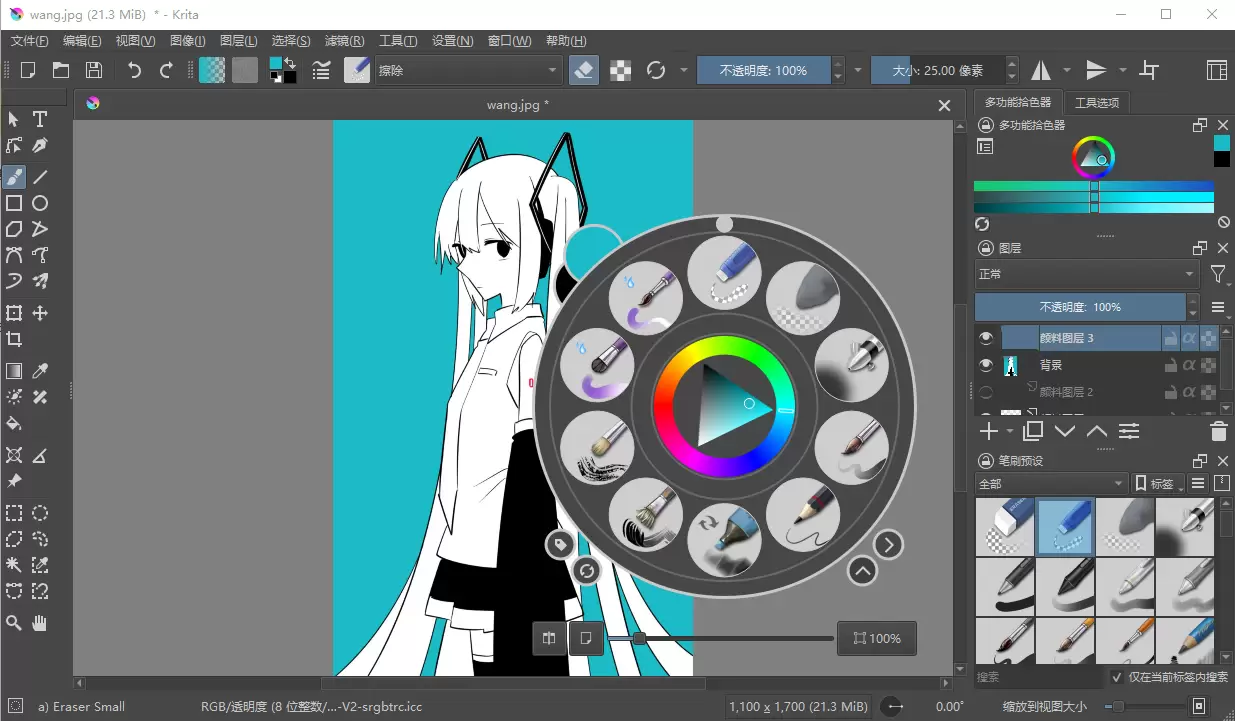The image size is (1235, 721).
Task: Select the Color Sampler eyedropper tool
Action: 40,371
